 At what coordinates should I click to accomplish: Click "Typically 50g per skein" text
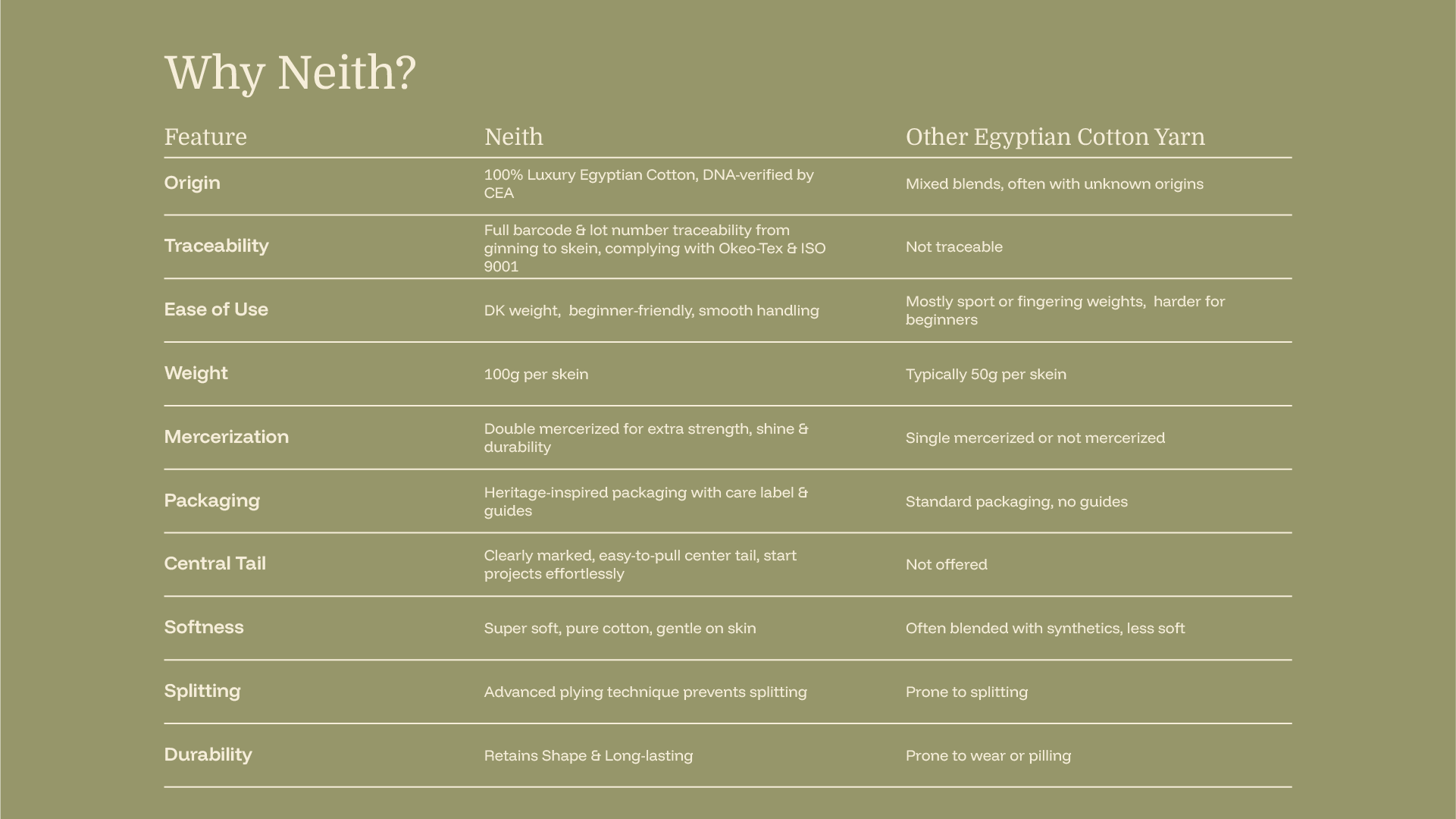pyautogui.click(x=985, y=375)
